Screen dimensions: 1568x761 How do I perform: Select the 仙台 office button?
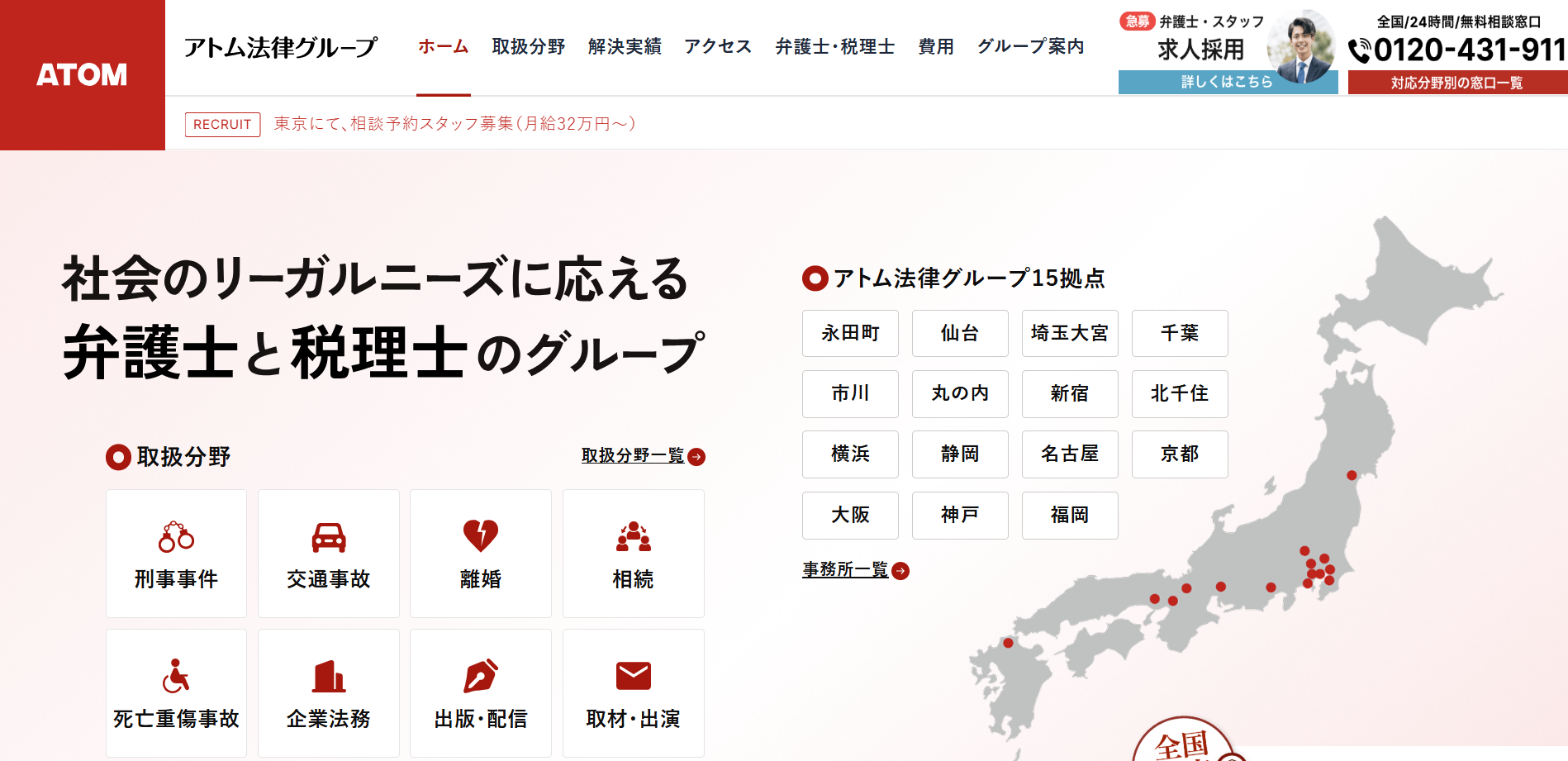point(960,333)
